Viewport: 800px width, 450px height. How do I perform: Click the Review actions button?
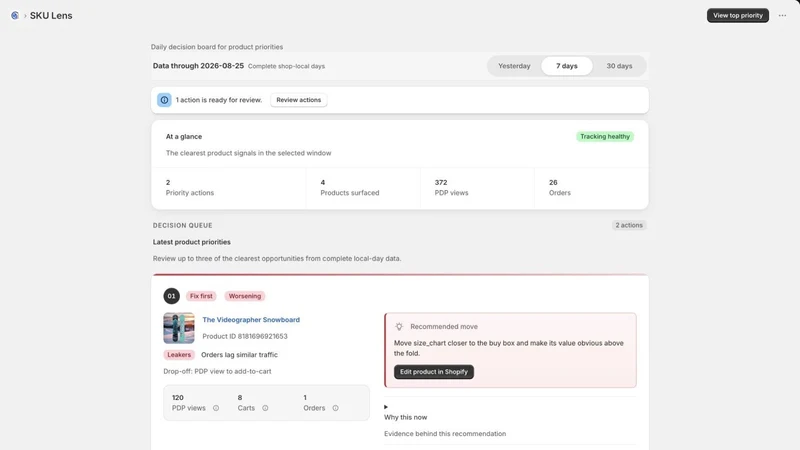(298, 100)
